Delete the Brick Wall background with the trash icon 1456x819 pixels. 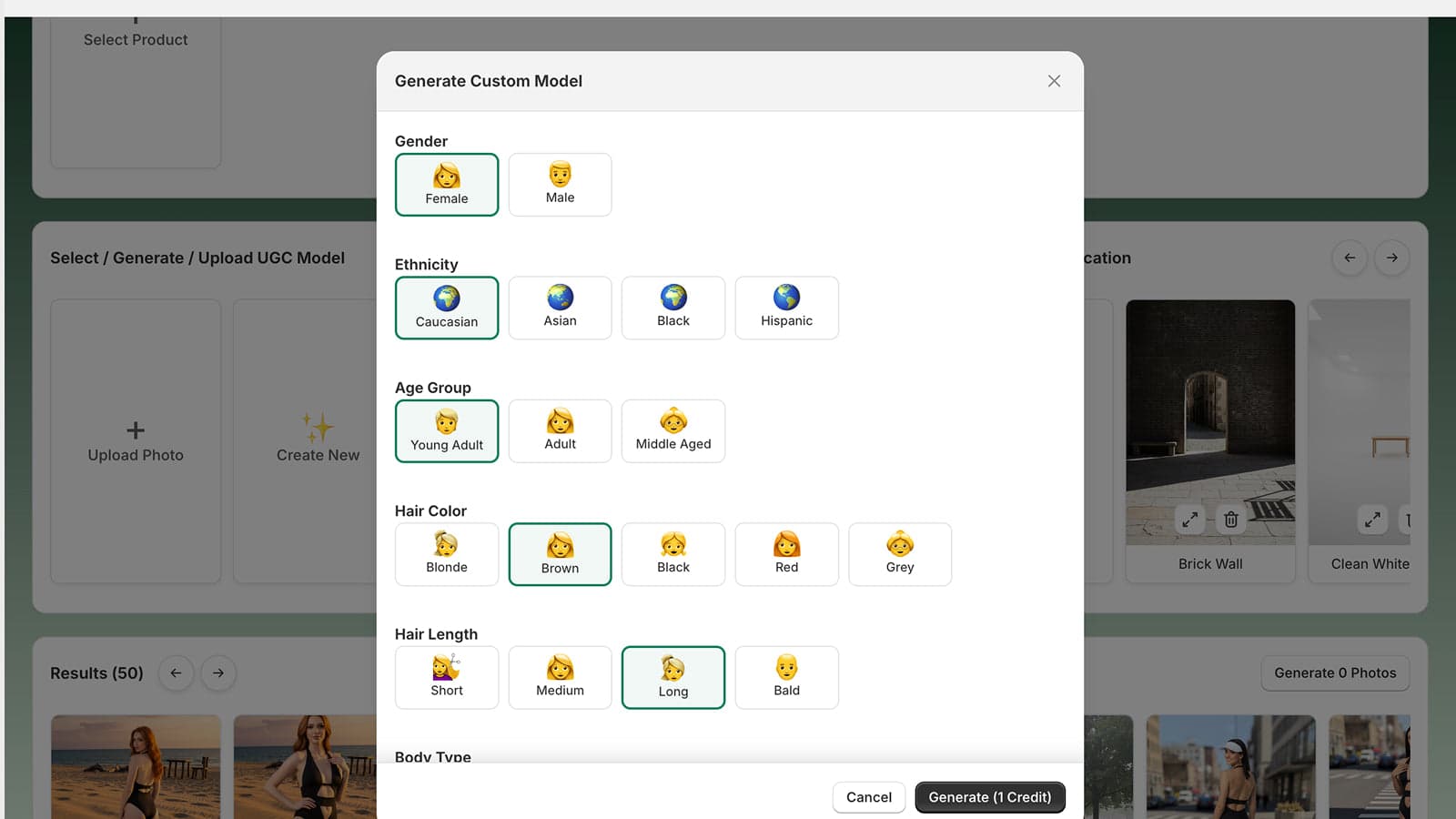point(1230,519)
